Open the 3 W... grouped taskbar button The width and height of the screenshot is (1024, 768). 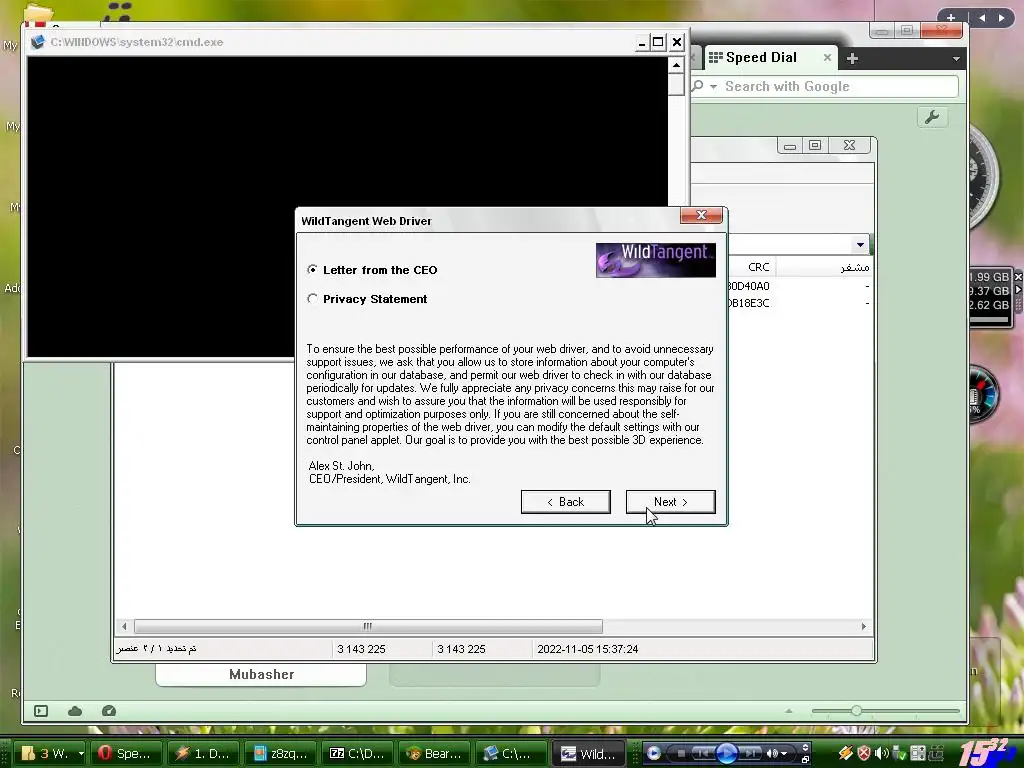(x=52, y=753)
